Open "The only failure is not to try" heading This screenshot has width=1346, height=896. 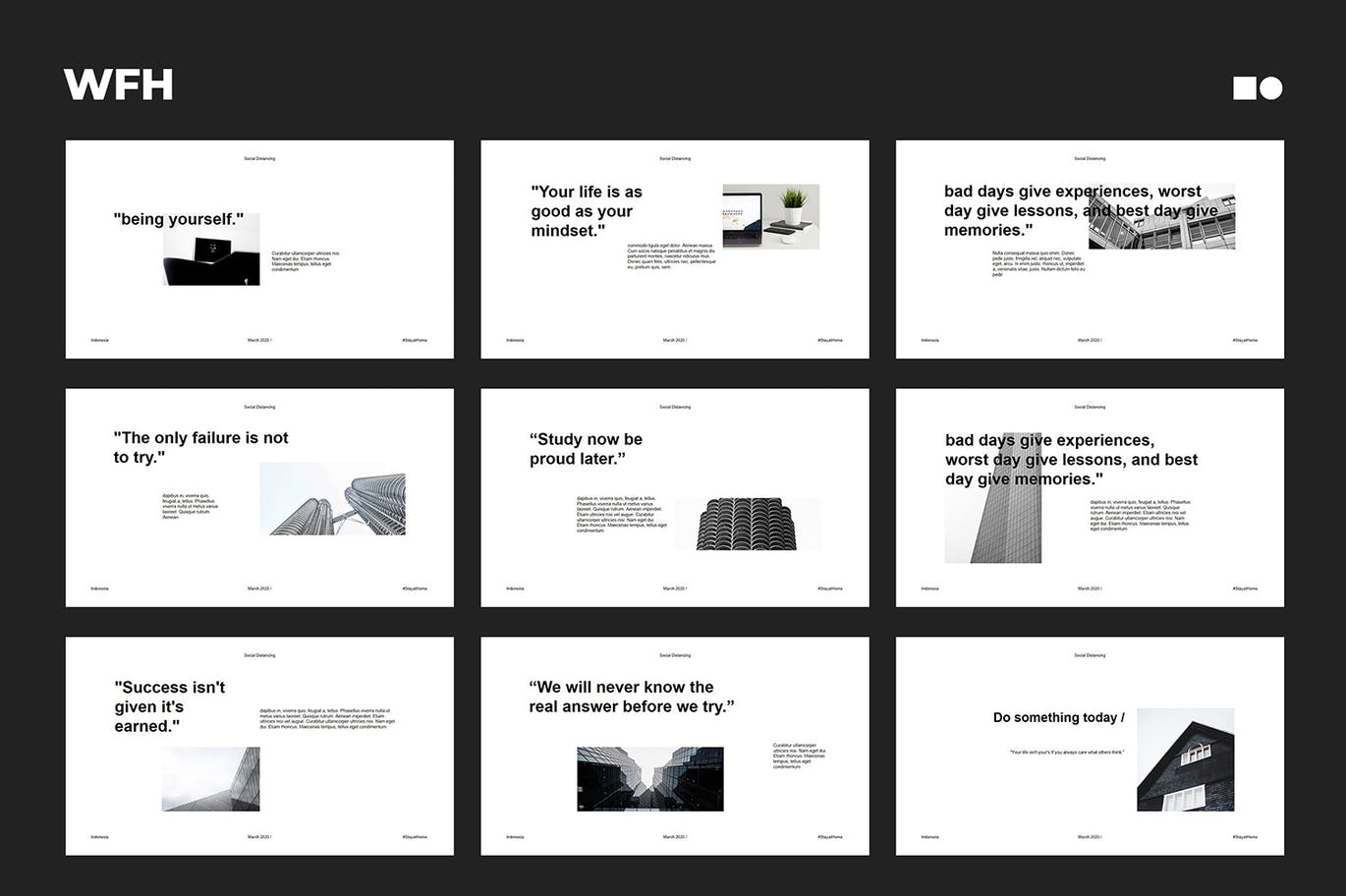[x=200, y=447]
